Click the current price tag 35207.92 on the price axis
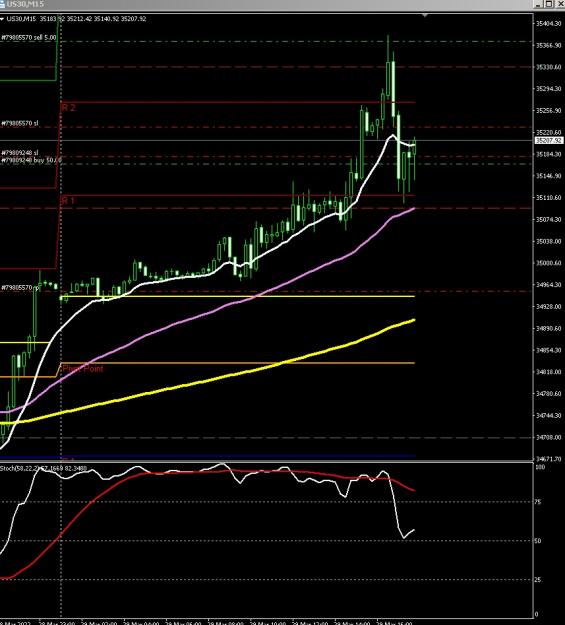Viewport: 565px width, 625px height. point(549,141)
